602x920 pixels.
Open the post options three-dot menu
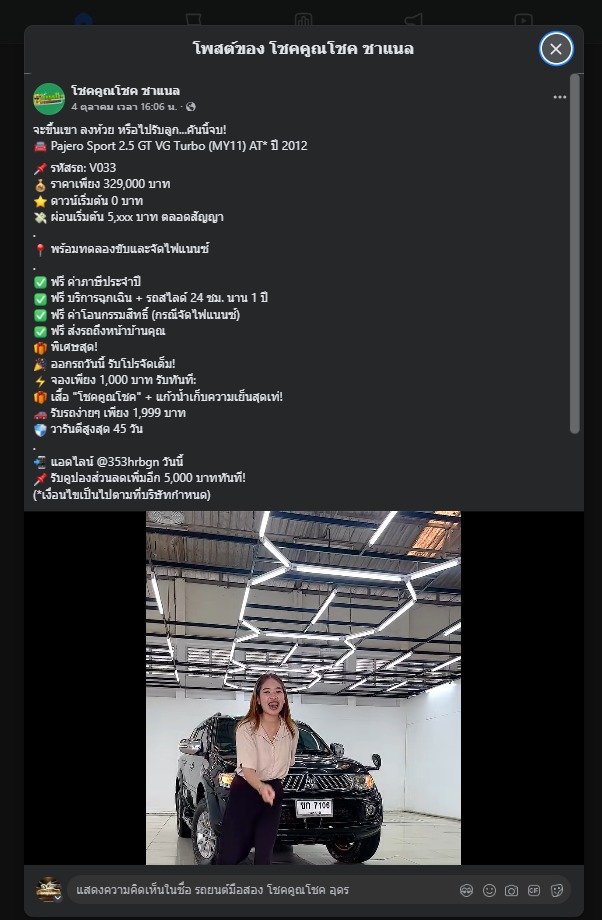coord(560,97)
